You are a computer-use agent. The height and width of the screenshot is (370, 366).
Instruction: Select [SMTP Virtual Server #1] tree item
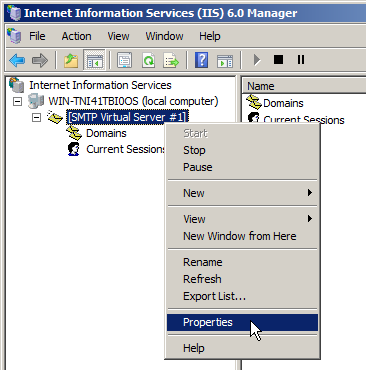pyautogui.click(x=128, y=117)
